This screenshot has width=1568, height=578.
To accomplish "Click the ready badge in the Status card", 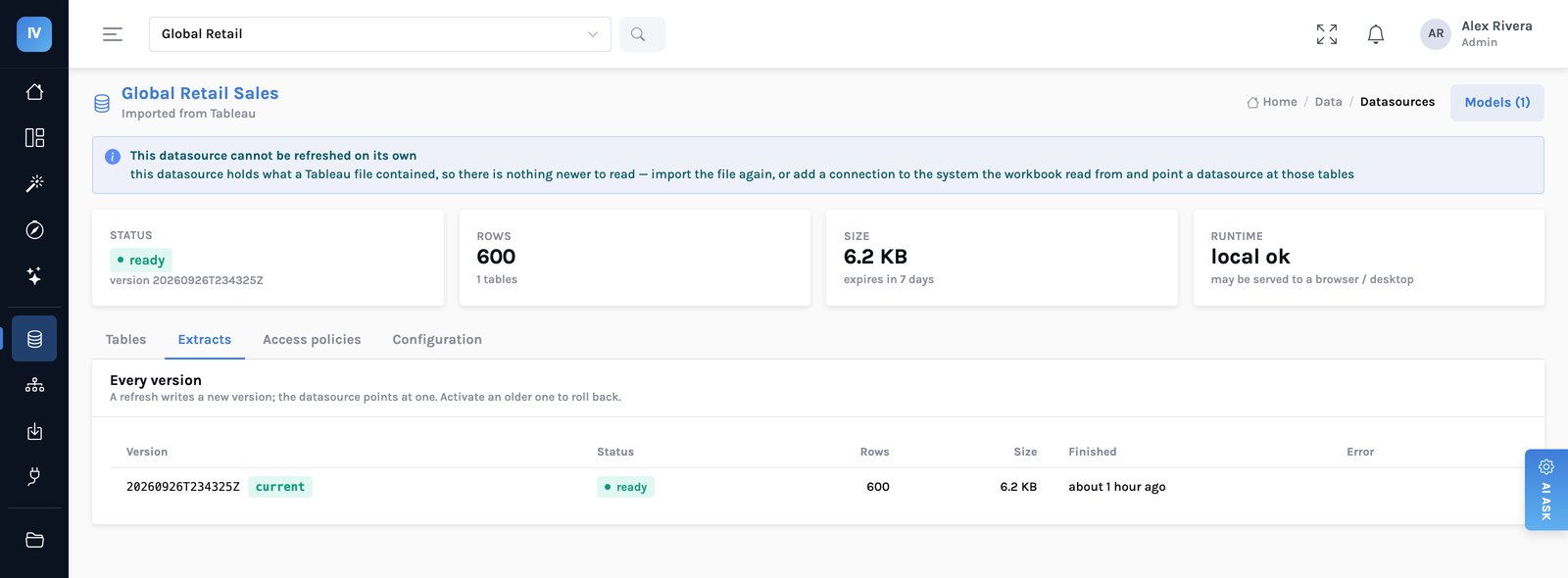I will (141, 260).
